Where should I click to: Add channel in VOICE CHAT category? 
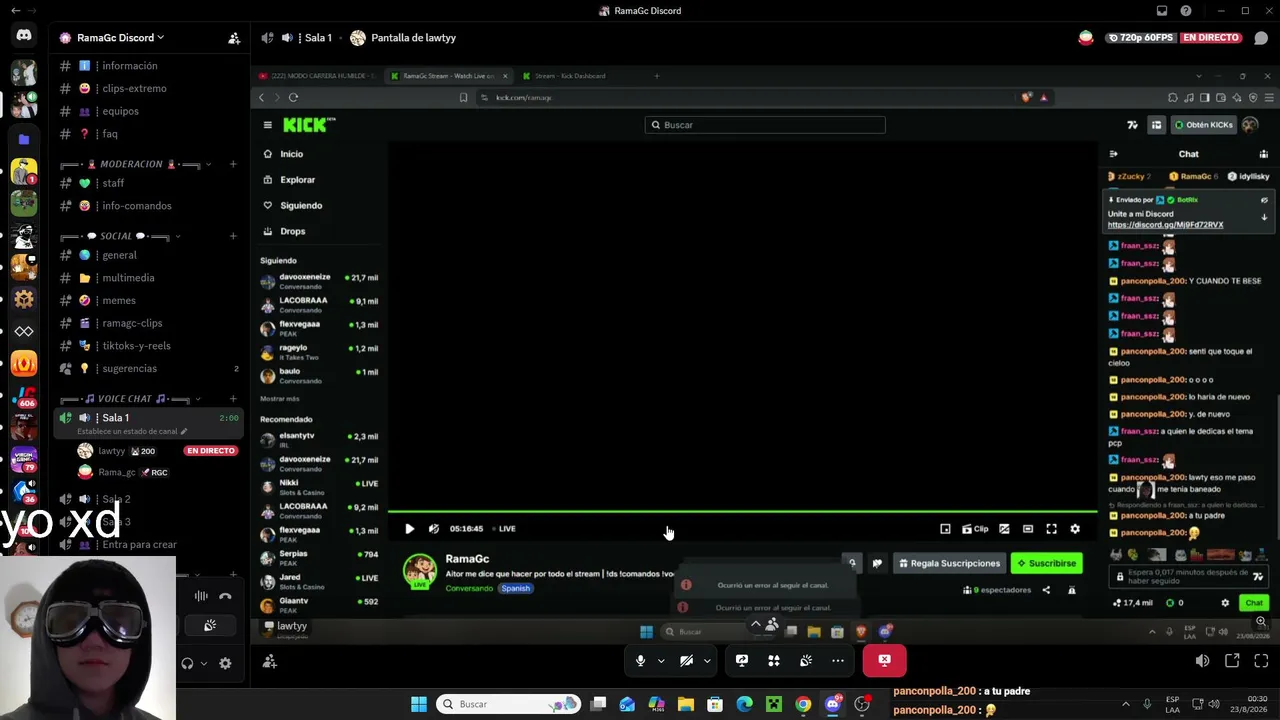click(x=233, y=399)
